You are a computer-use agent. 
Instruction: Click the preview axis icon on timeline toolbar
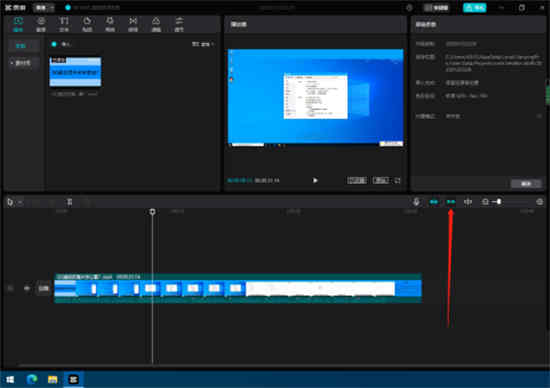tap(468, 202)
